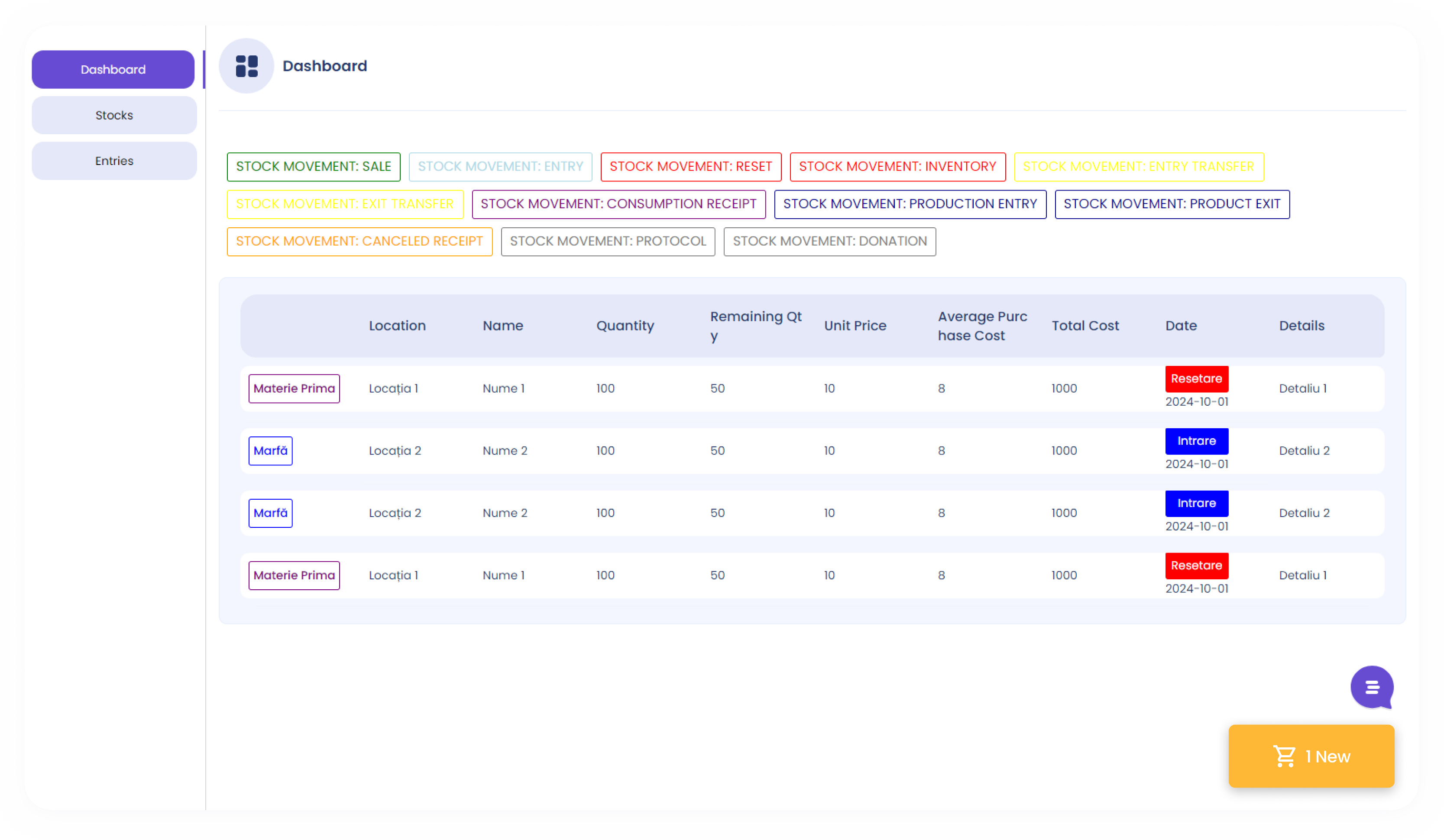1444x840 pixels.
Task: Choose the Stock Movement: Consumption Receipt filter
Action: coord(618,204)
